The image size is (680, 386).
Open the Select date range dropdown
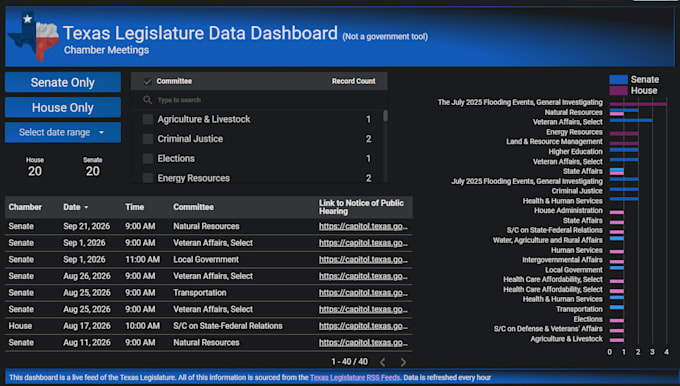pyautogui.click(x=63, y=132)
